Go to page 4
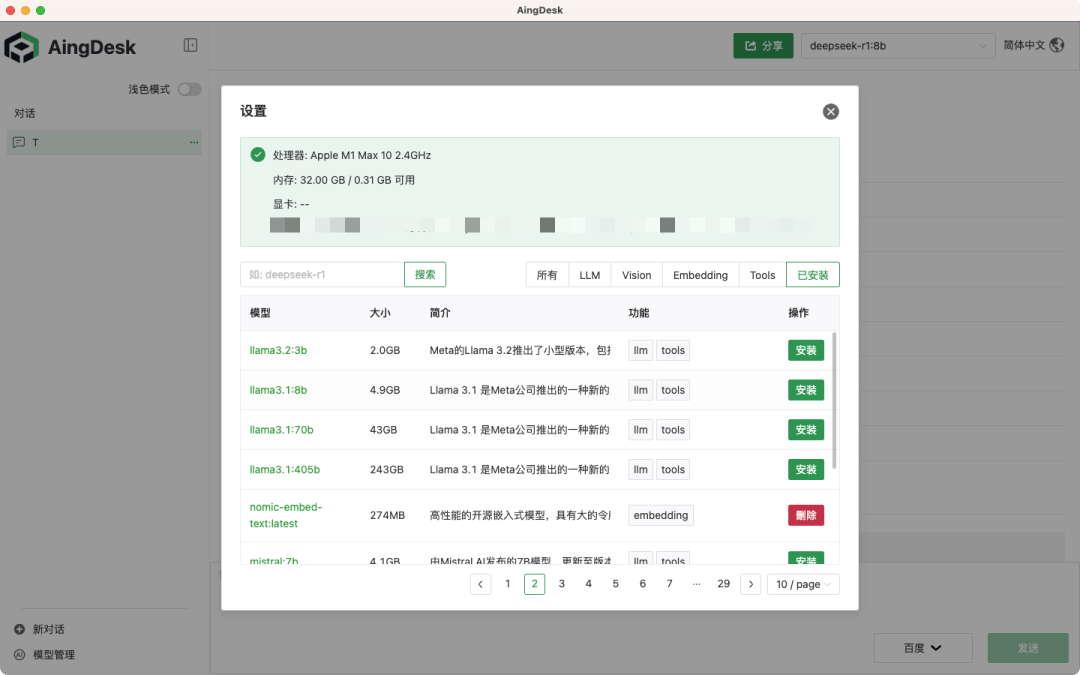This screenshot has height=675, width=1080. (x=588, y=584)
